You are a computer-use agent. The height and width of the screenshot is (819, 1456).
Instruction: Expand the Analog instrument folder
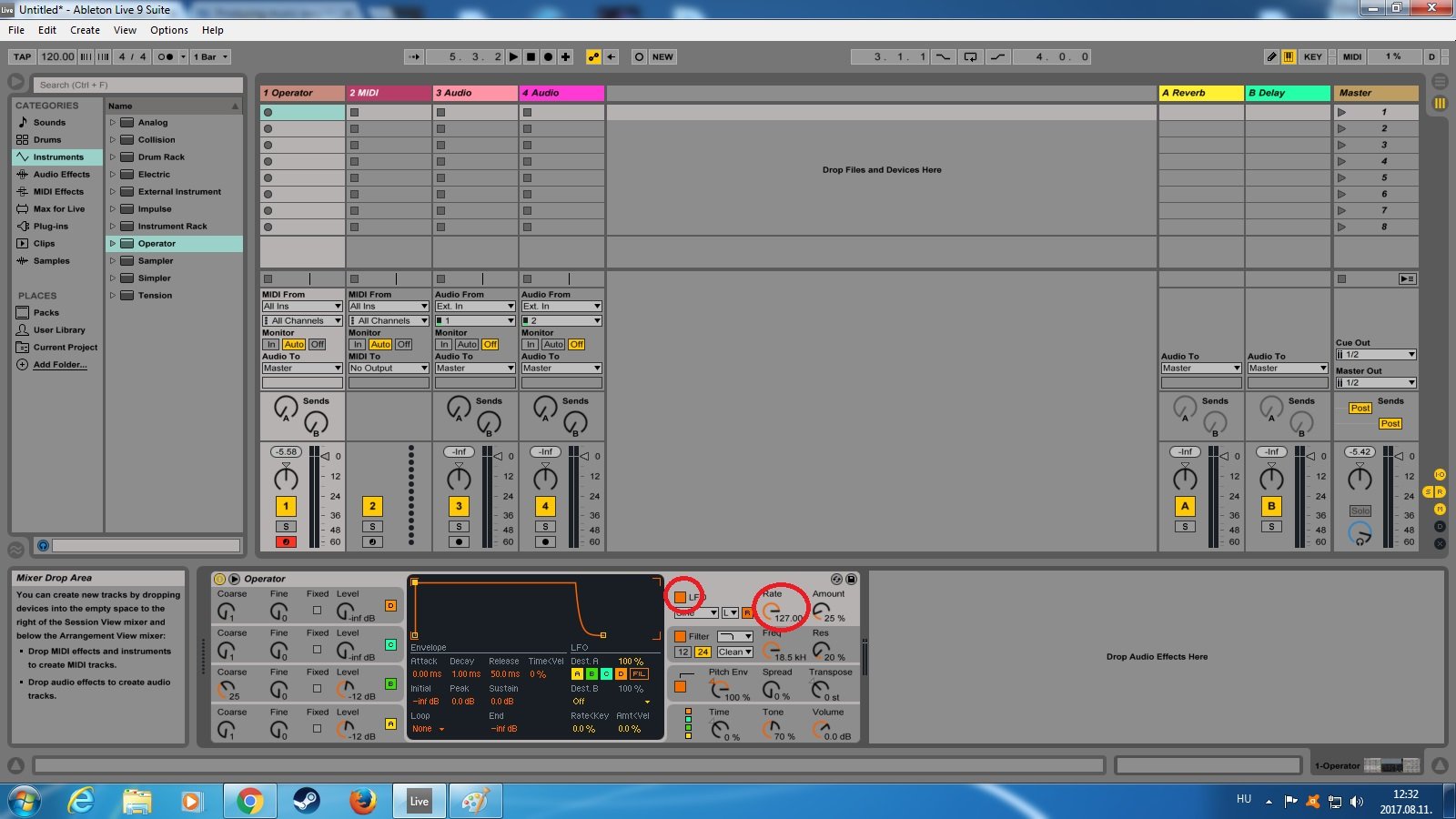(113, 122)
